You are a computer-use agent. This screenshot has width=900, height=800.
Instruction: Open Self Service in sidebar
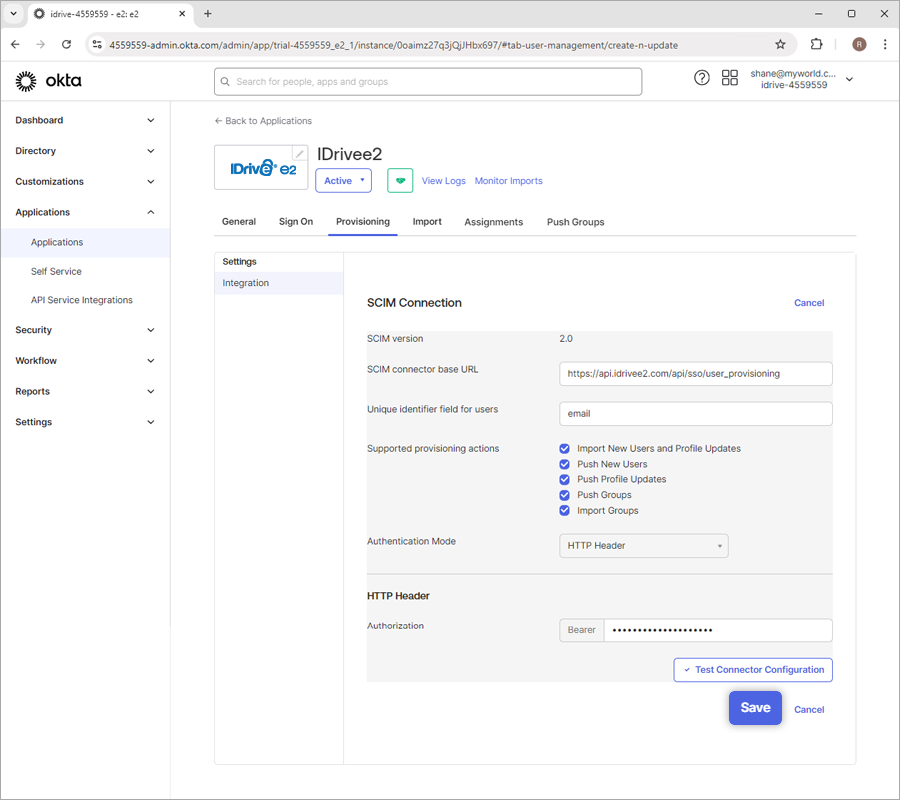pos(56,271)
